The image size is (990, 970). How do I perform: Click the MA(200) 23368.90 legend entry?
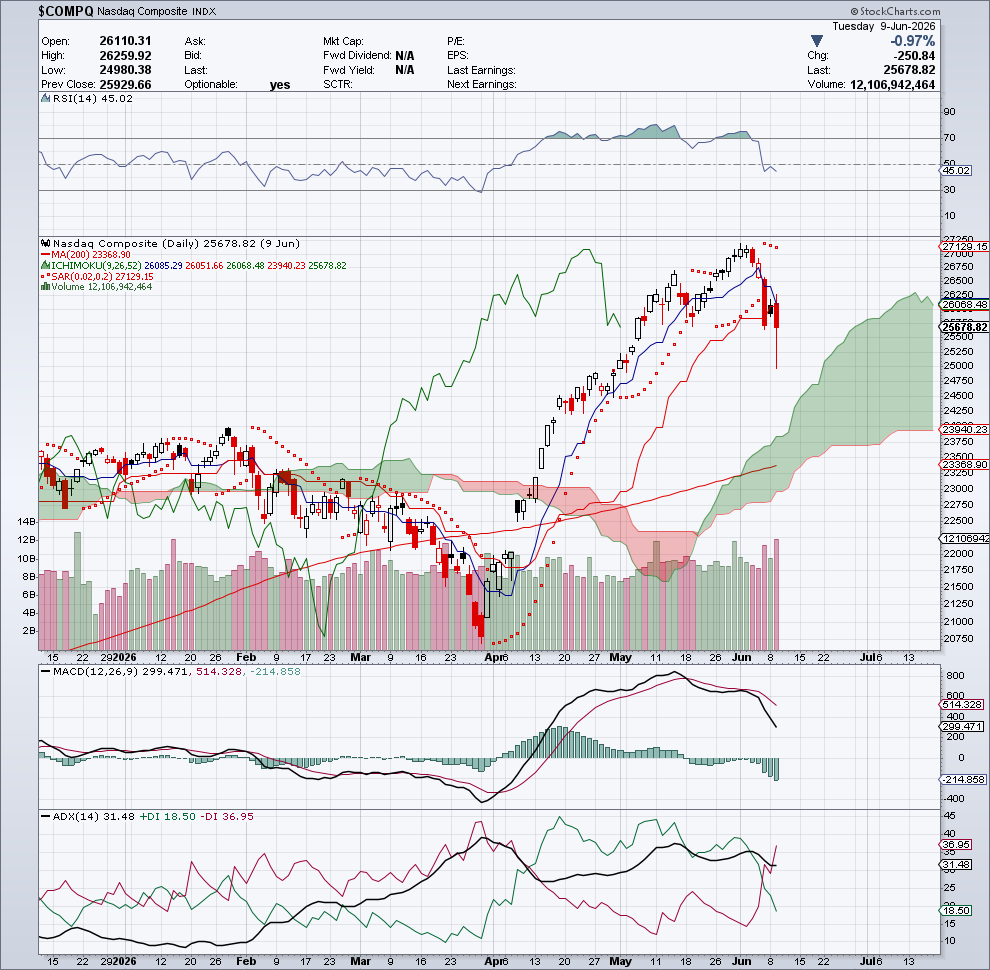coord(86,254)
